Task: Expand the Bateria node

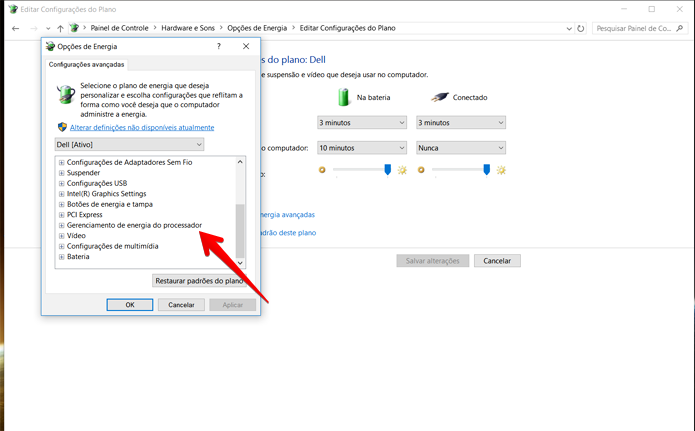Action: 62,257
